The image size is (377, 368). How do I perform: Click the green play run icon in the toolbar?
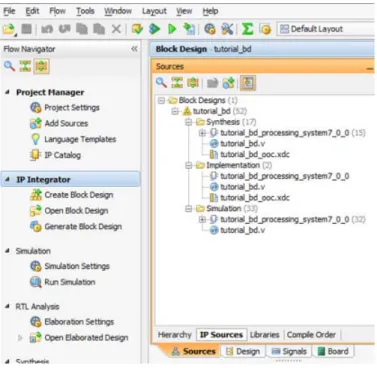[172, 29]
